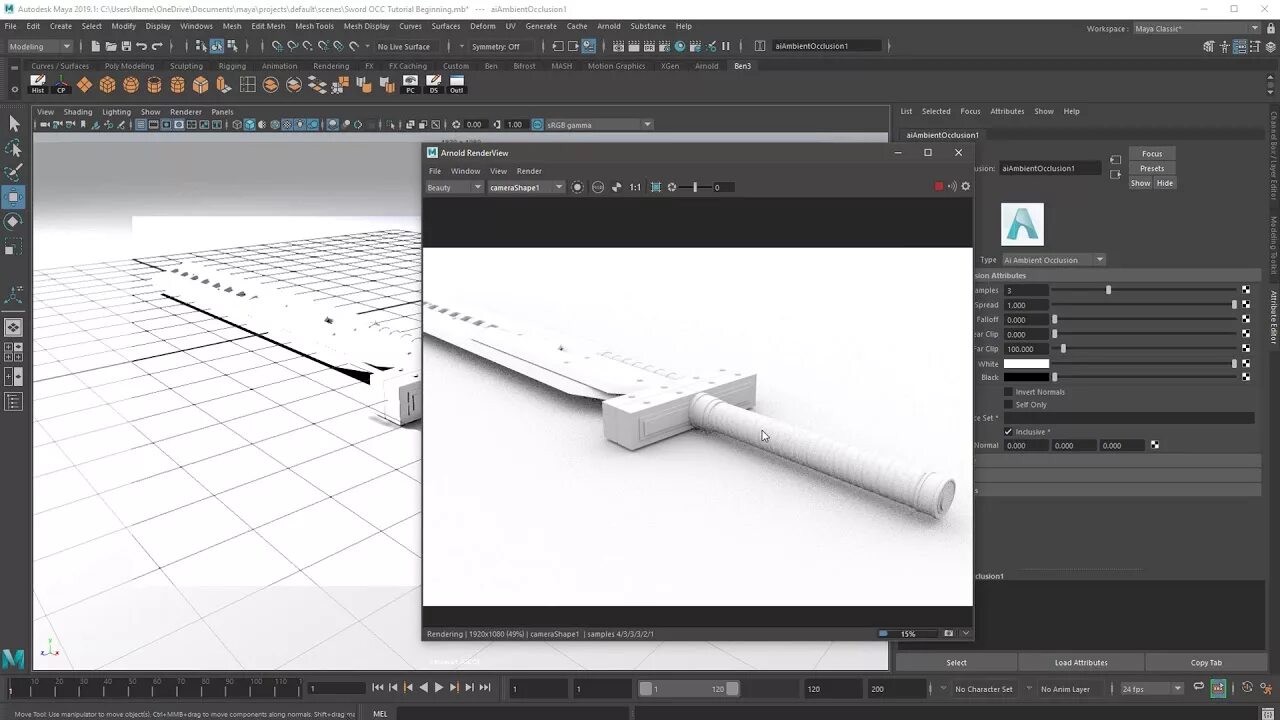Open Arnold RenderView settings gear
This screenshot has height=720, width=1280.
point(965,186)
